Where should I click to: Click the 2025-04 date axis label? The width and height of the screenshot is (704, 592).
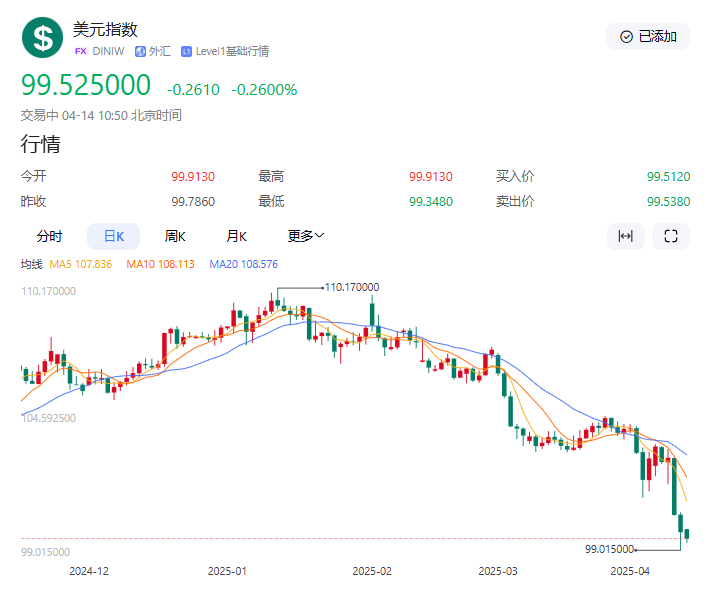(630, 571)
